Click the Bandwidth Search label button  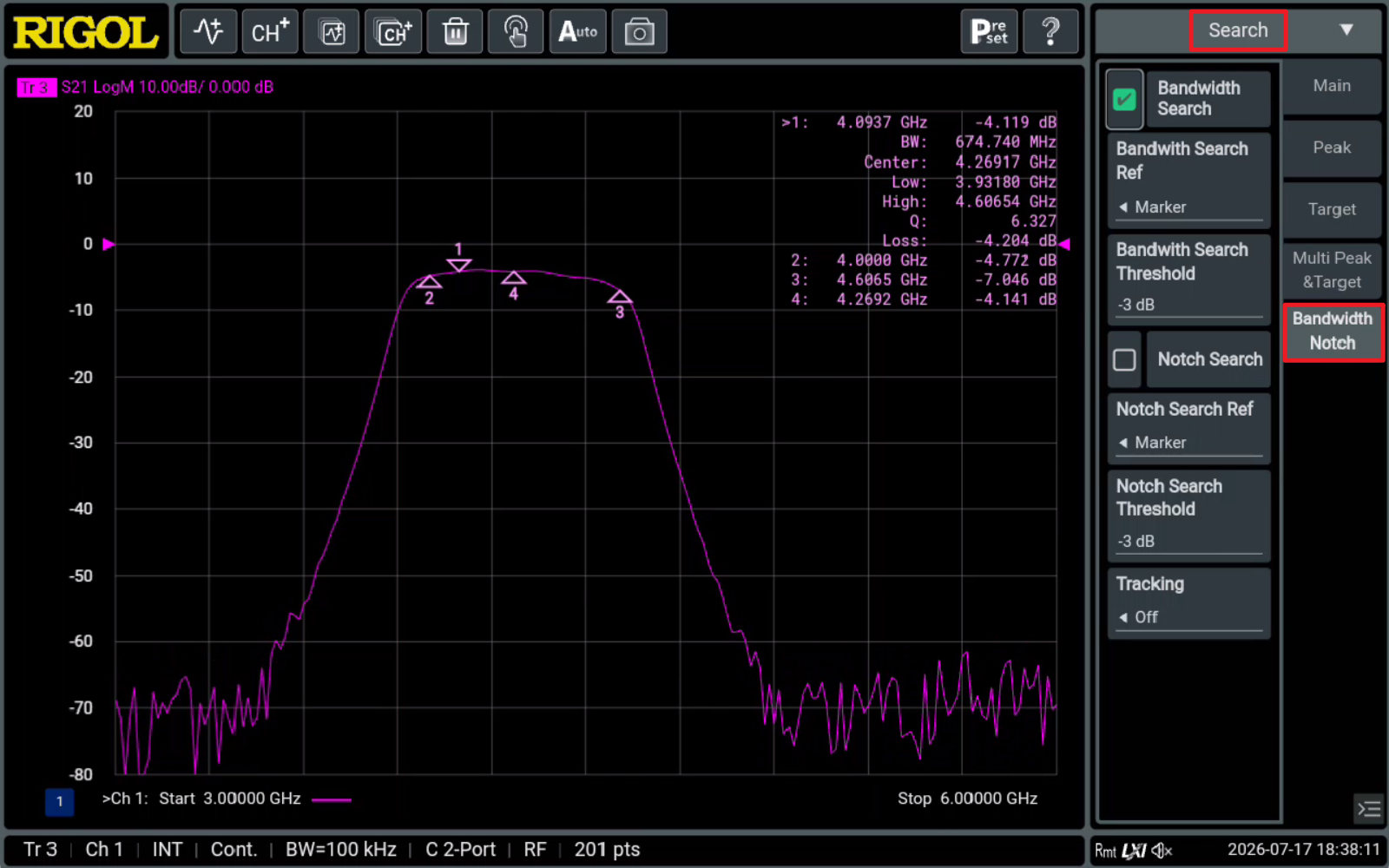tap(1208, 99)
